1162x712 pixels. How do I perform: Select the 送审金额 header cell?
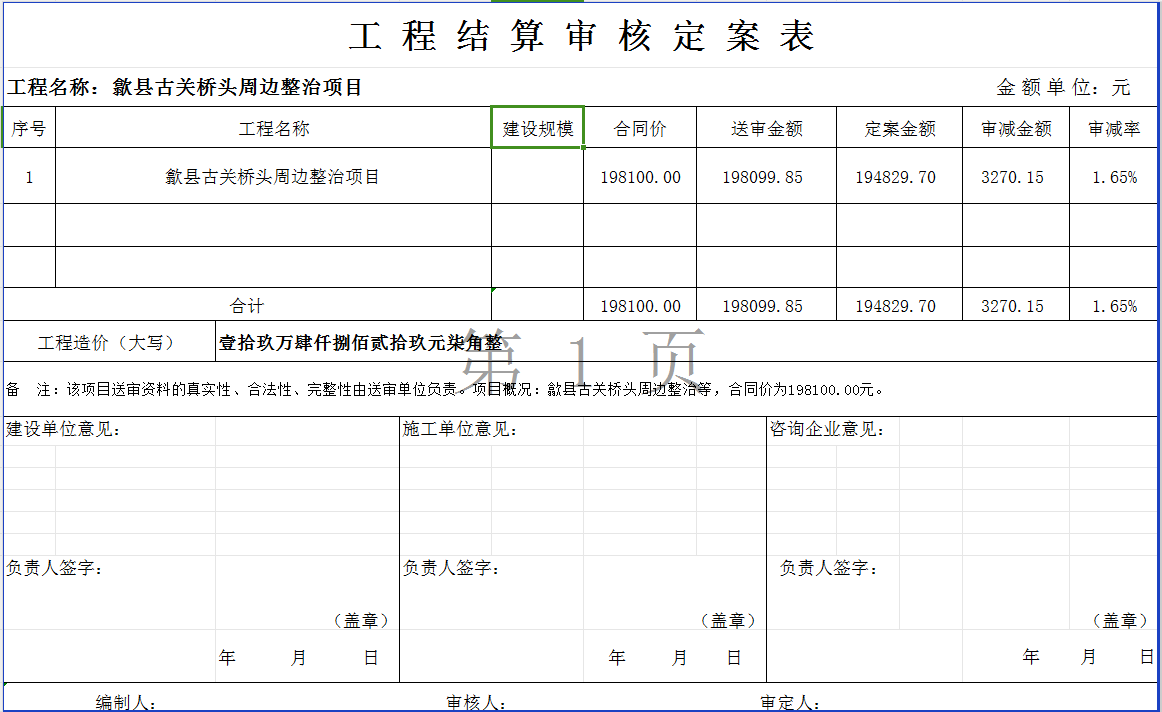[766, 129]
